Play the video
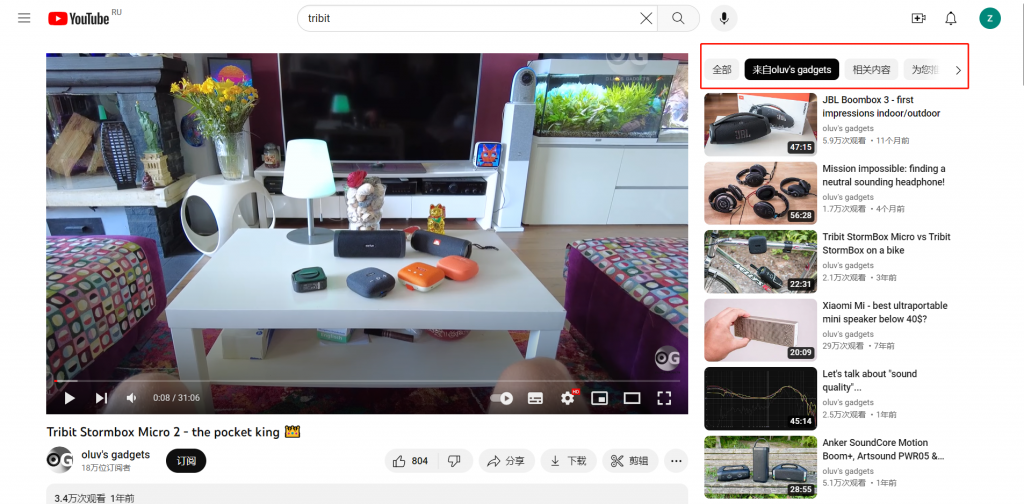Viewport: 1024px width, 504px height. click(69, 398)
